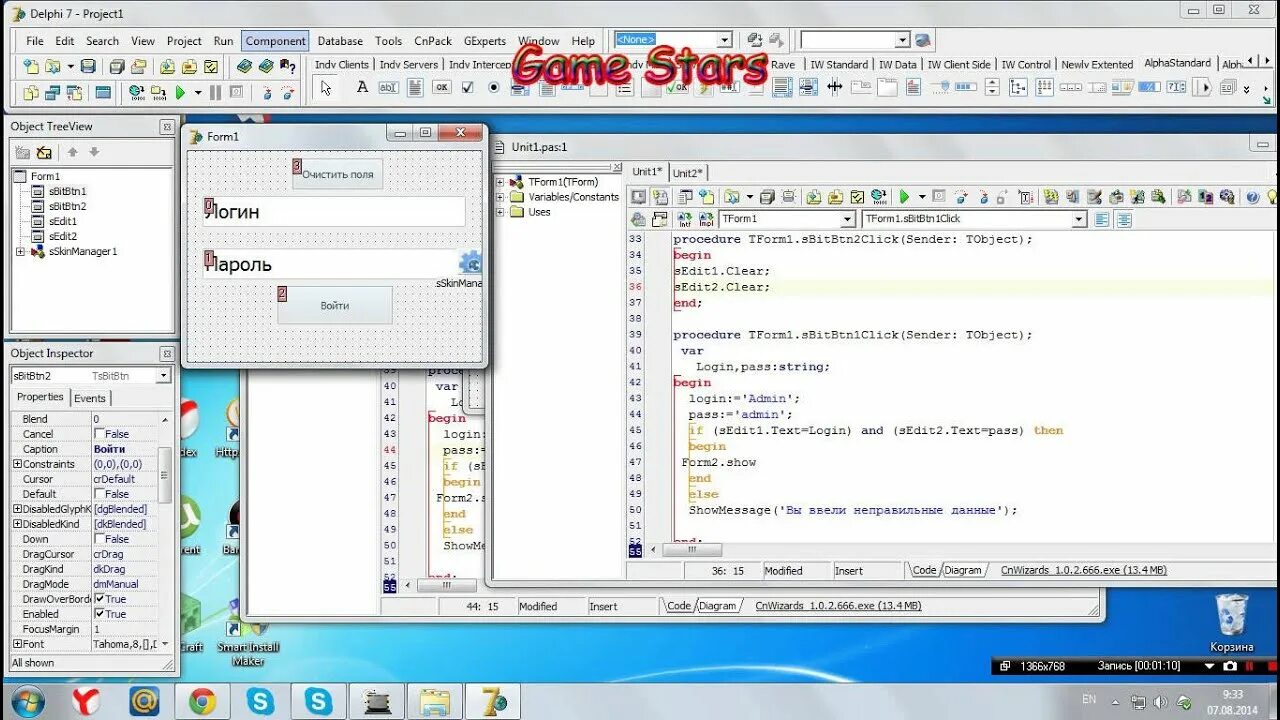Image resolution: width=1280 pixels, height=720 pixels.
Task: Click the View form icon in main toolbar
Action: (x=52, y=93)
